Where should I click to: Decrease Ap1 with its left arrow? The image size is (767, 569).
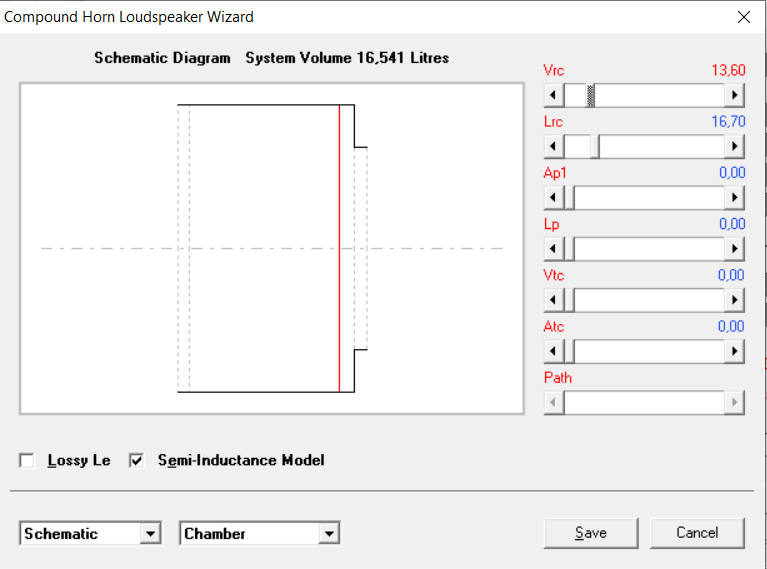[554, 198]
